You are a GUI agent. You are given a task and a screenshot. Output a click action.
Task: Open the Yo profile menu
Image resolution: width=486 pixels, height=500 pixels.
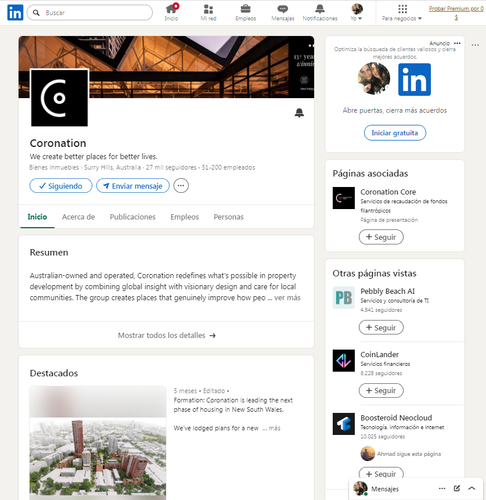(x=357, y=12)
